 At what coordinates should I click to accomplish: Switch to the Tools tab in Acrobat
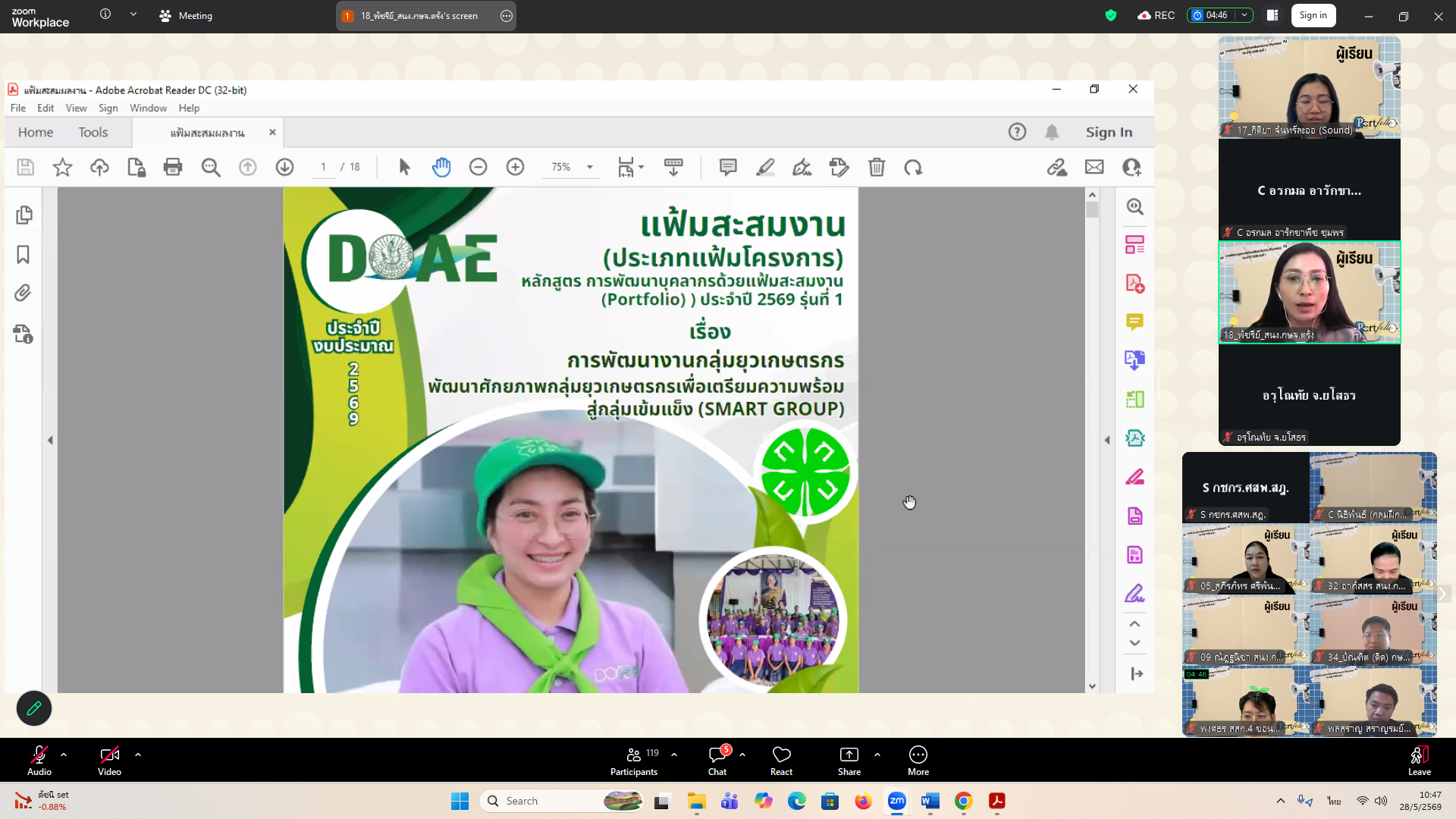pos(93,132)
